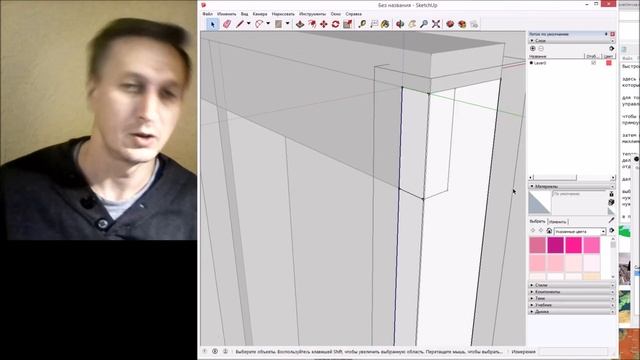This screenshot has width=640, height=360.
Task: Click the material preview thumbnail
Action: (x=540, y=202)
